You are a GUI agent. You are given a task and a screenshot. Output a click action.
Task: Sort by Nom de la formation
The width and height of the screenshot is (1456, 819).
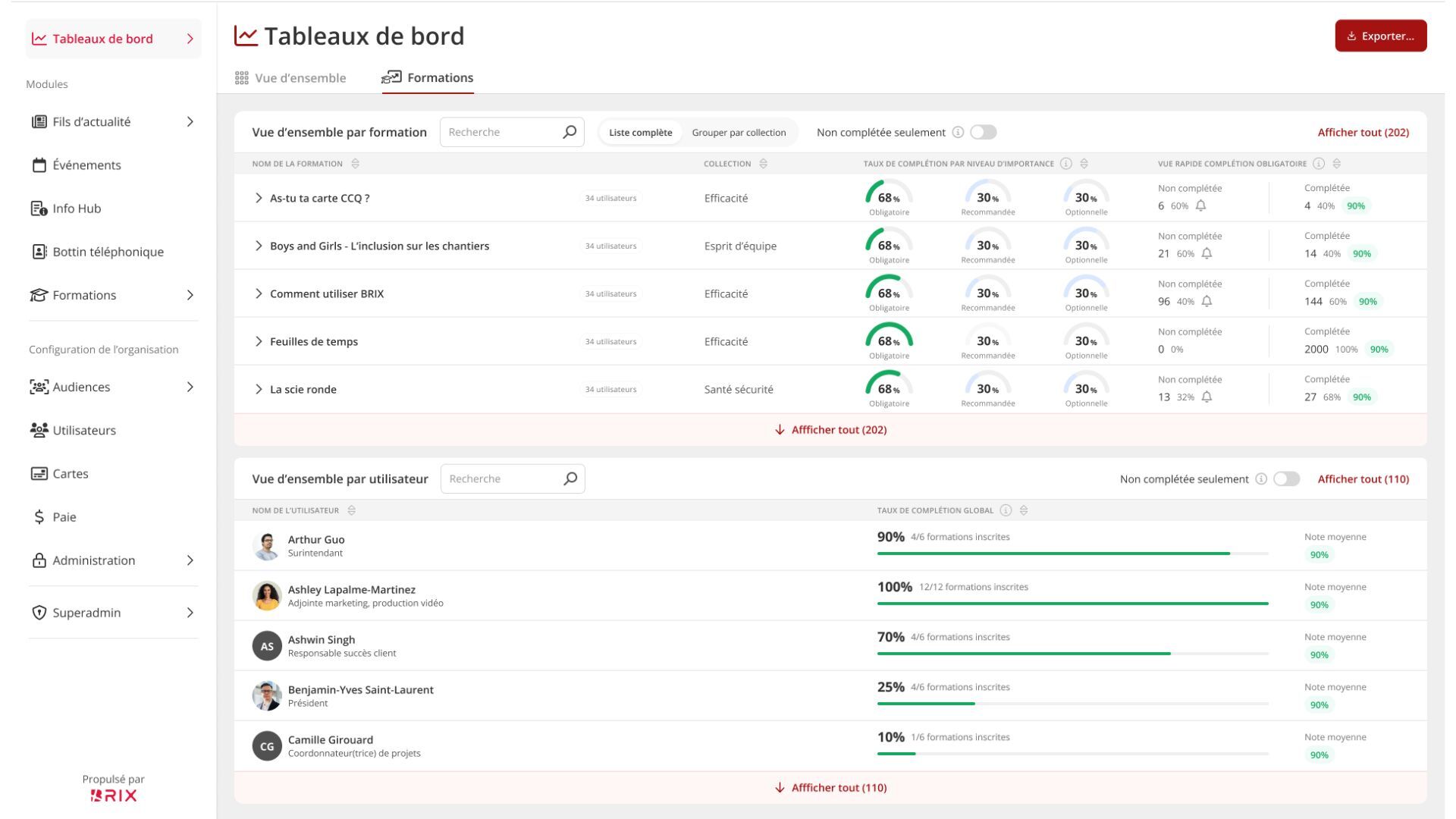(356, 164)
